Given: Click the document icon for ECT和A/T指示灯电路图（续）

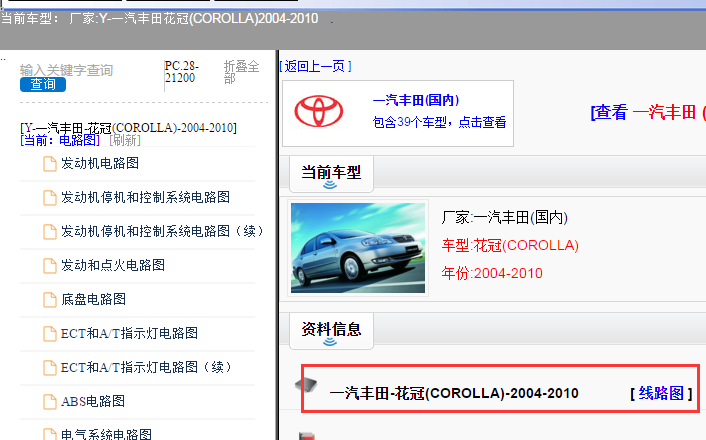Looking at the screenshot, I should [x=50, y=368].
